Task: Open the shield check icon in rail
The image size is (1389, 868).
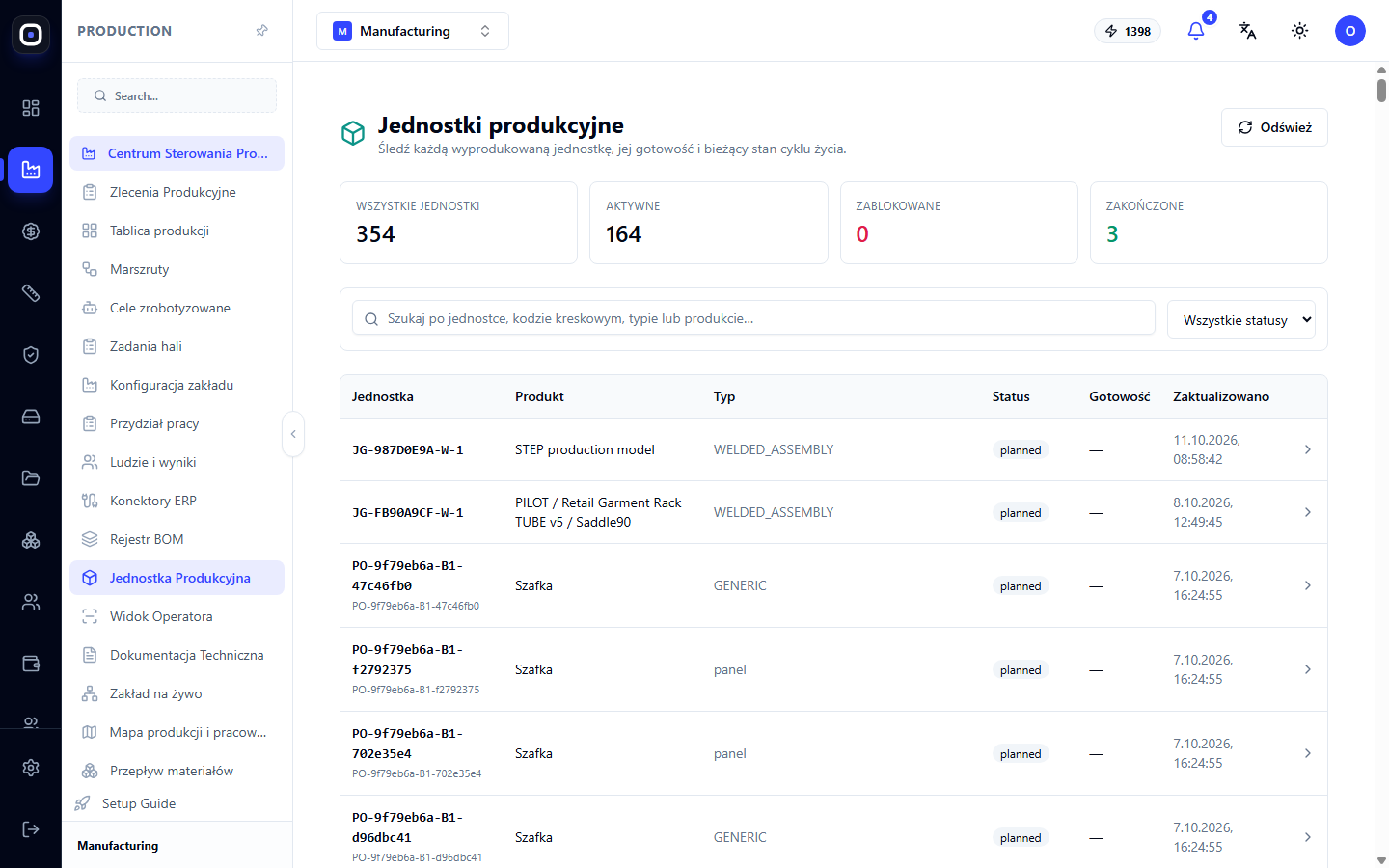Action: pyautogui.click(x=31, y=355)
